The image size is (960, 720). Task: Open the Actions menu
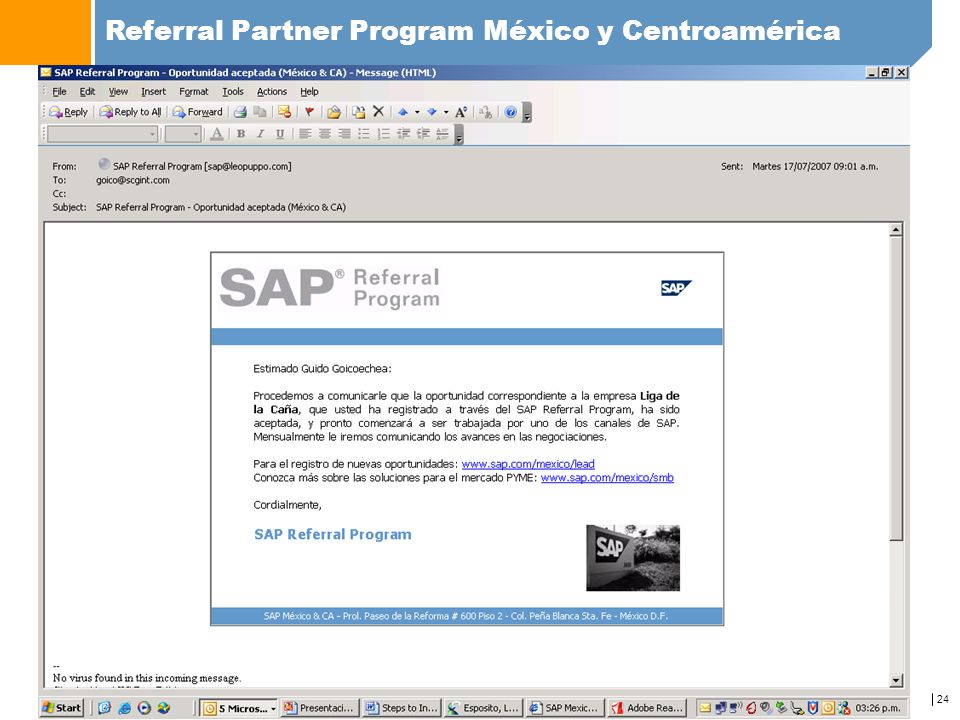(x=272, y=91)
